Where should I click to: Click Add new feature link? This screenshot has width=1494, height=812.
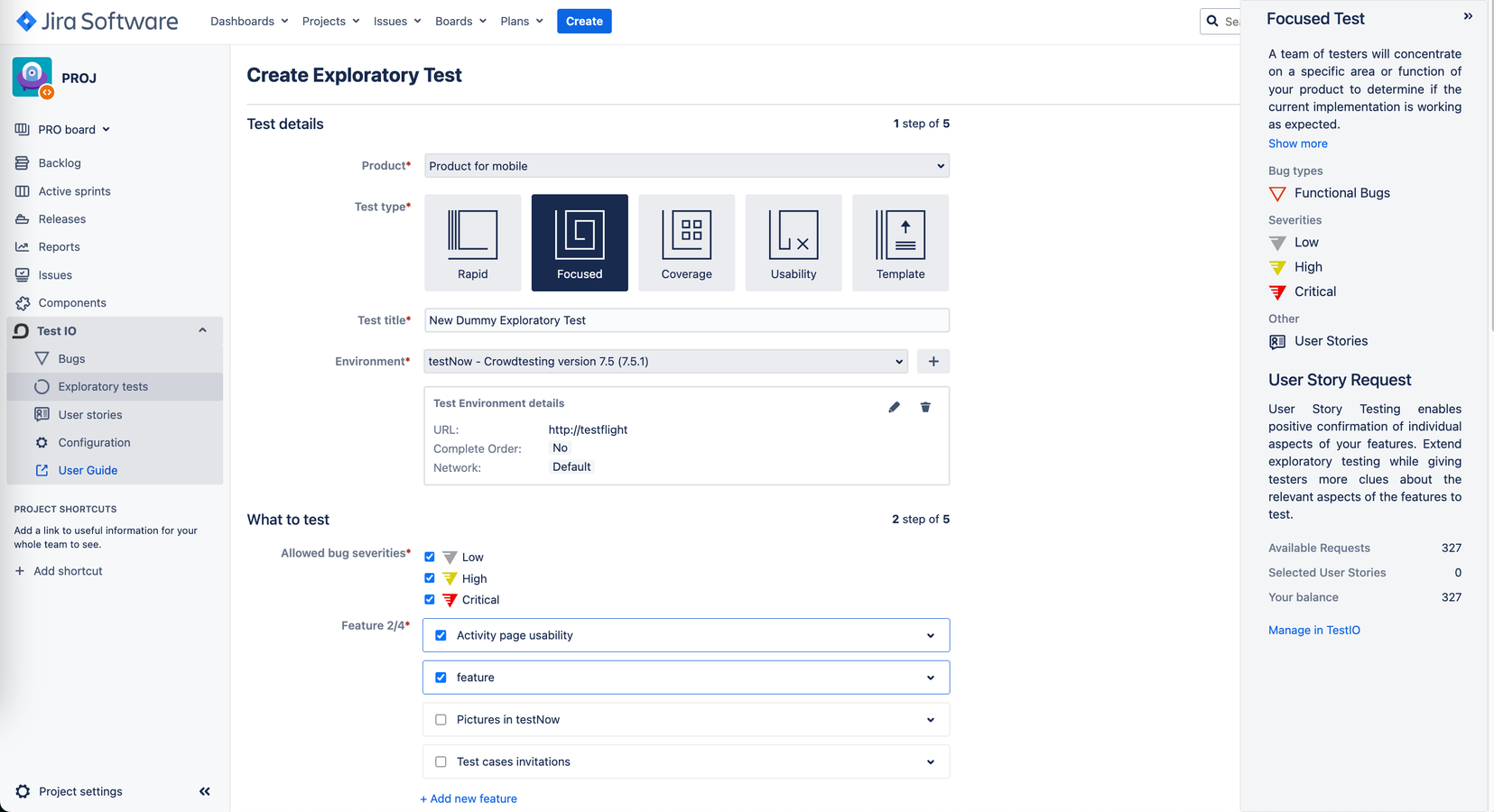(x=469, y=798)
